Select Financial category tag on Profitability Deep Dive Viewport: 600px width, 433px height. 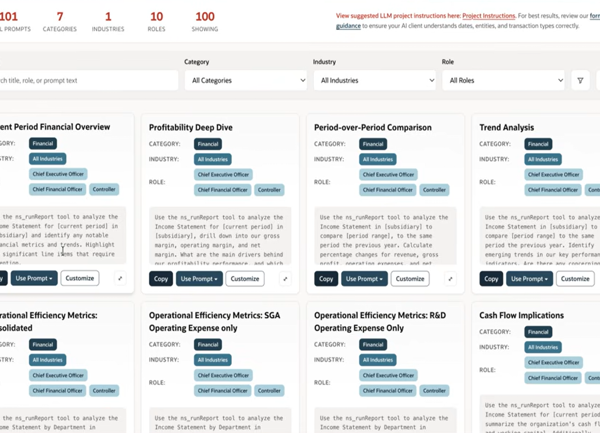[208, 144]
